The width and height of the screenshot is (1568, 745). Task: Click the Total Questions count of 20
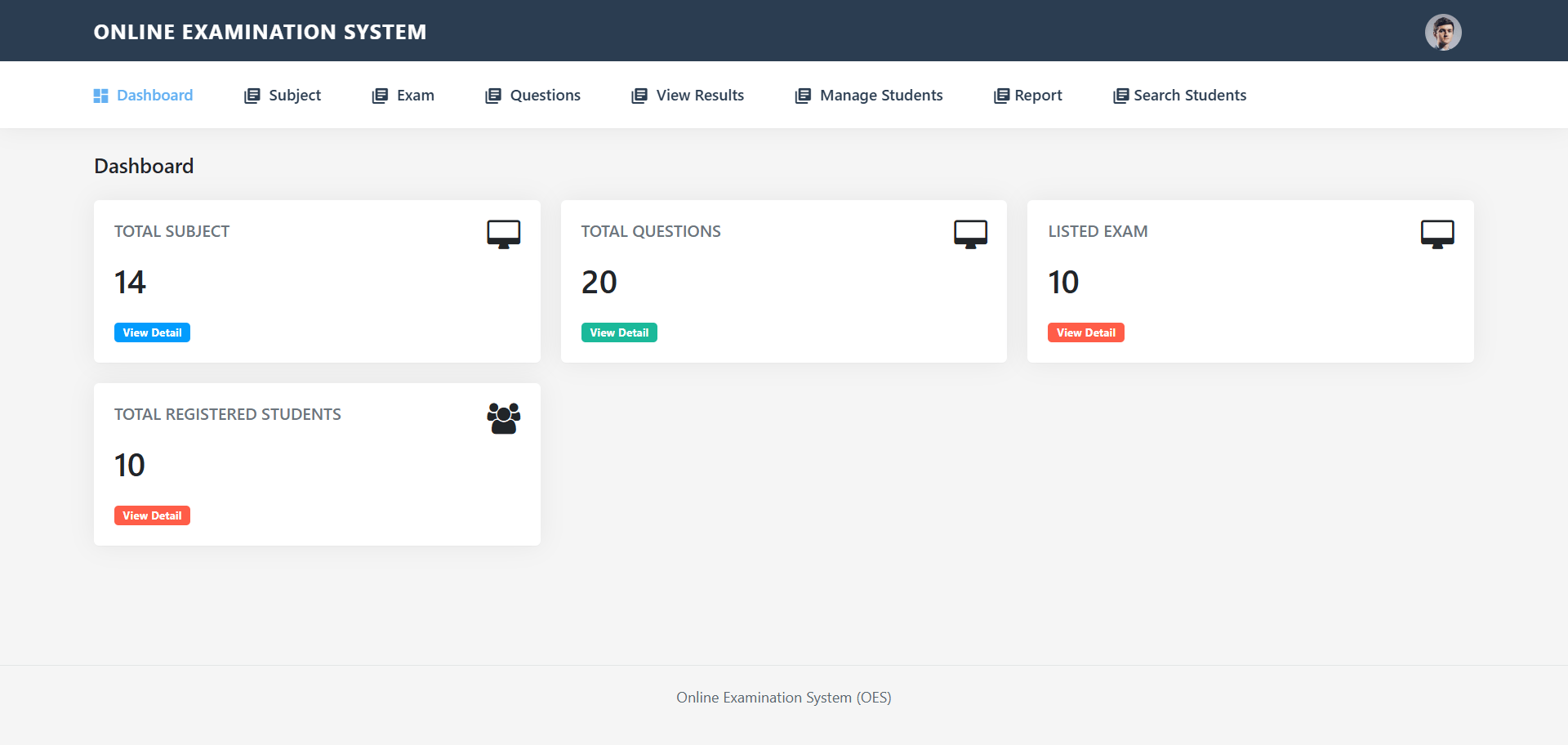599,283
